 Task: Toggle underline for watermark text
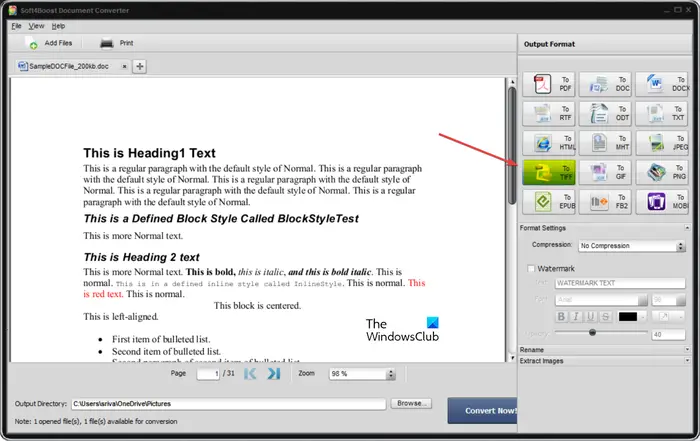tap(591, 316)
